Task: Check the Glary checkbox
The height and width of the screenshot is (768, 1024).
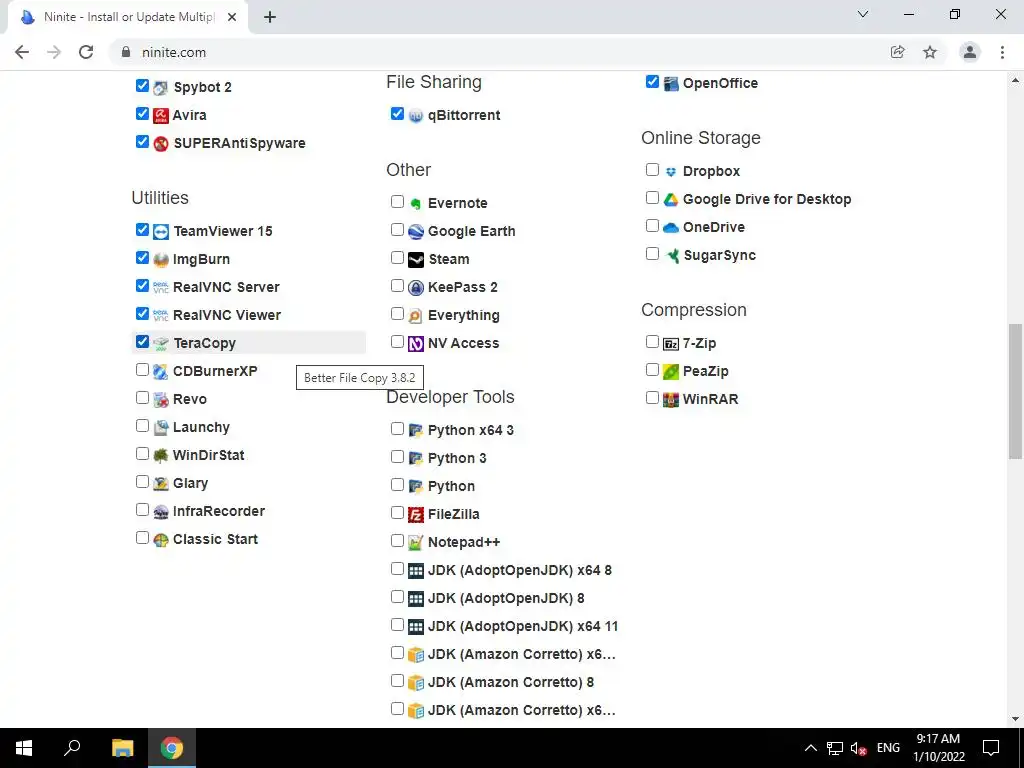Action: [x=142, y=482]
